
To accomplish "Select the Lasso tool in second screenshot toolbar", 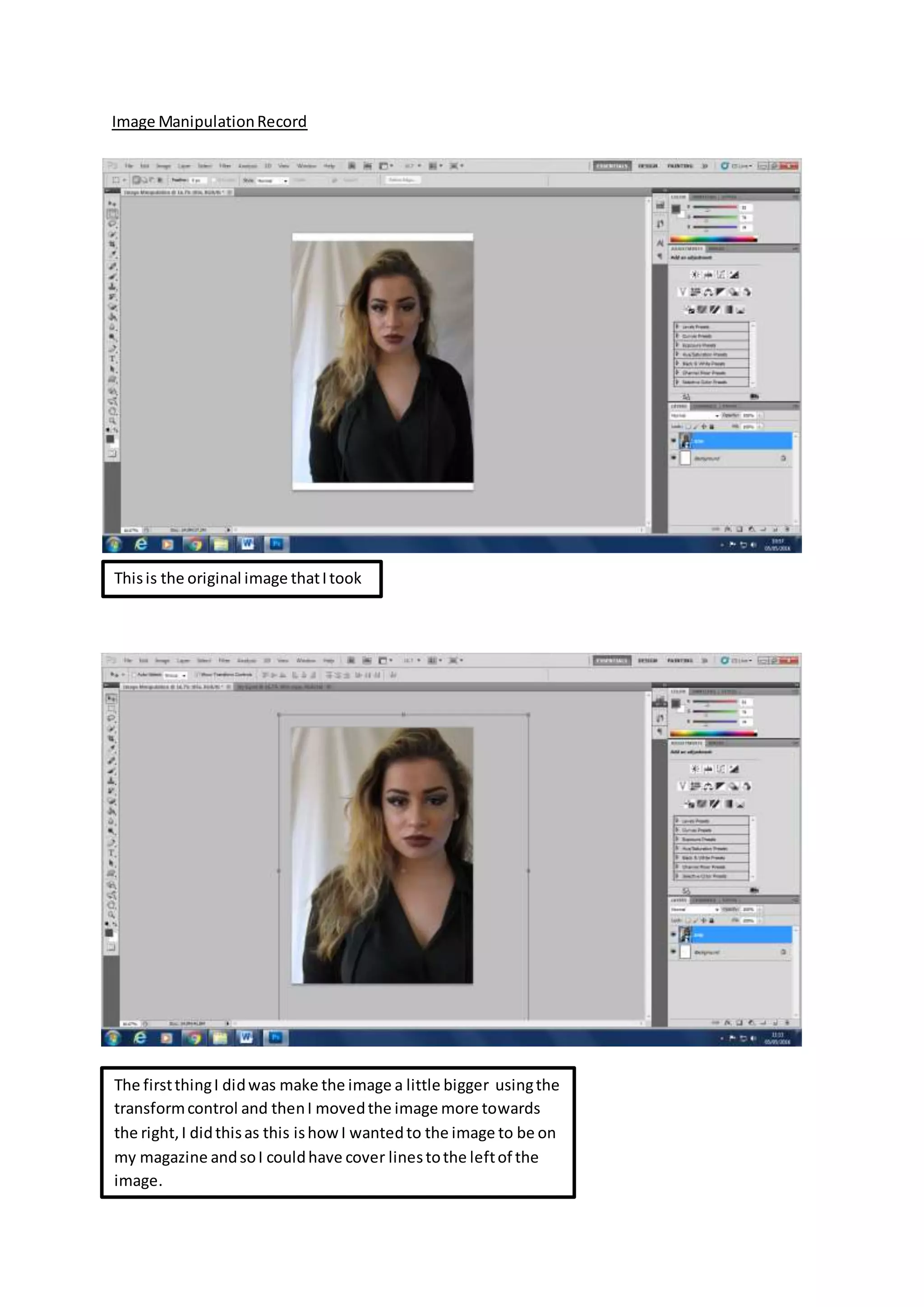I will coord(111,718).
